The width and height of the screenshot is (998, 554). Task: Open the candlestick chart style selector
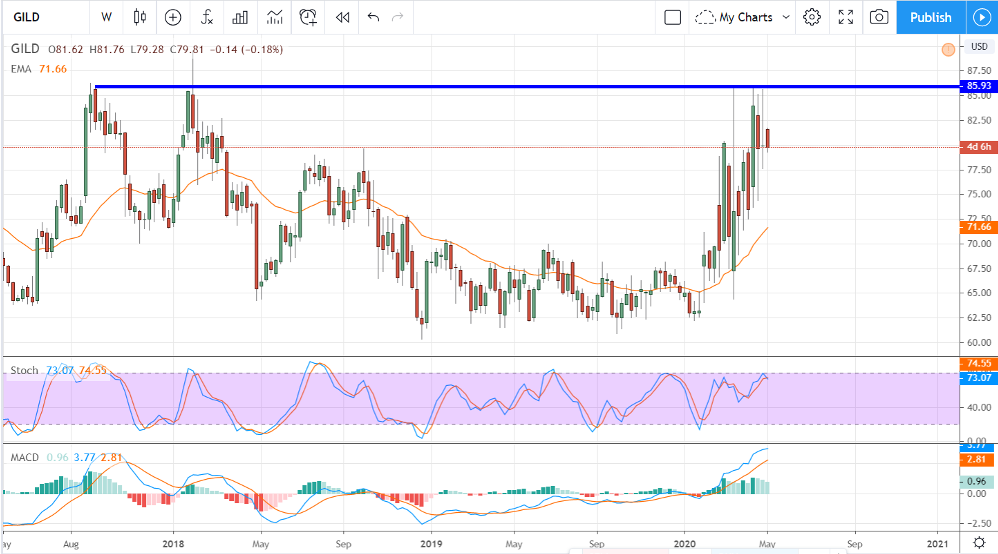139,17
